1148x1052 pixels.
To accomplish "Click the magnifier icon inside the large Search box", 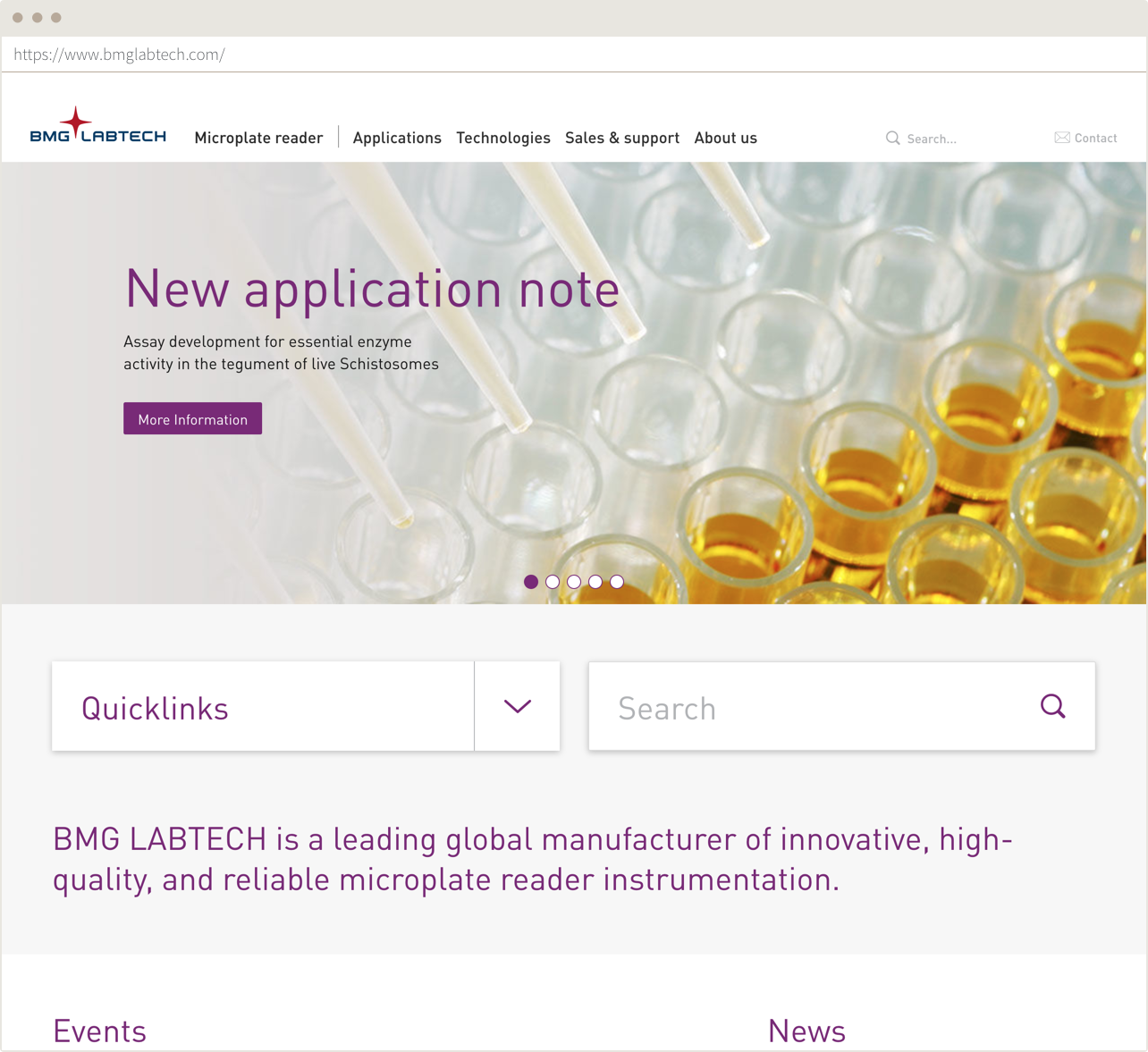I will tap(1053, 706).
